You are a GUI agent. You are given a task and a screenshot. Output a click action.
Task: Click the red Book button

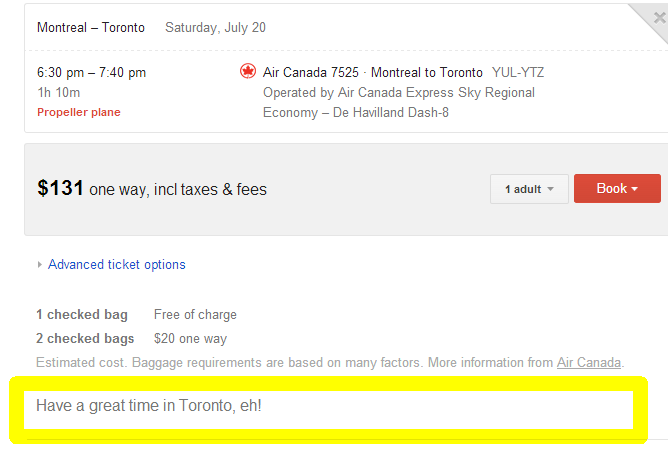[x=617, y=188]
